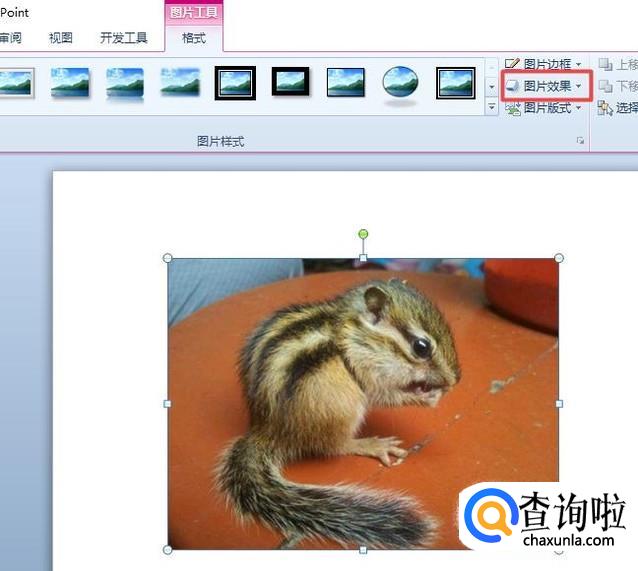Apply the drop shadow rectangle picture style
Image resolution: width=638 pixels, height=571 pixels.
(70, 83)
